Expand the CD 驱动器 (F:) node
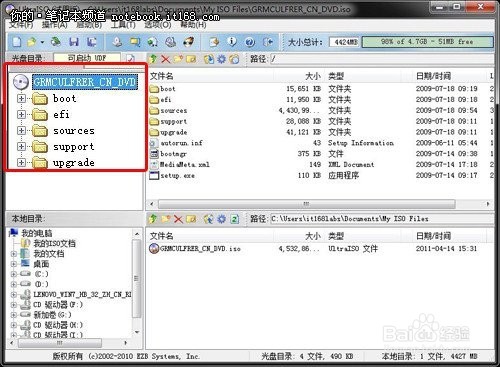The image size is (500, 367). point(14,305)
